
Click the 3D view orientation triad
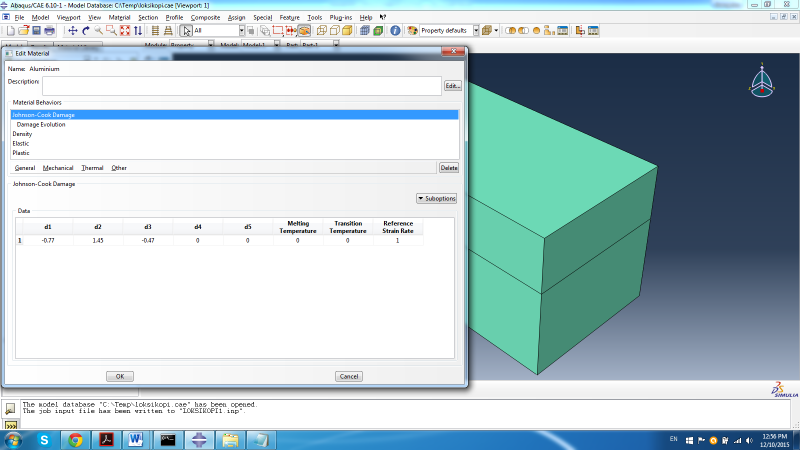tap(762, 82)
